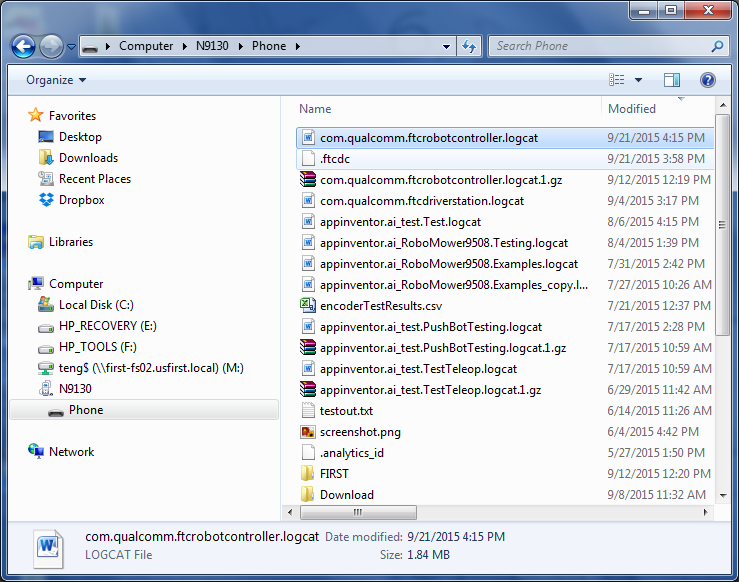Open HP_RECOVERY (E:) drive
The height and width of the screenshot is (582, 739).
(107, 326)
